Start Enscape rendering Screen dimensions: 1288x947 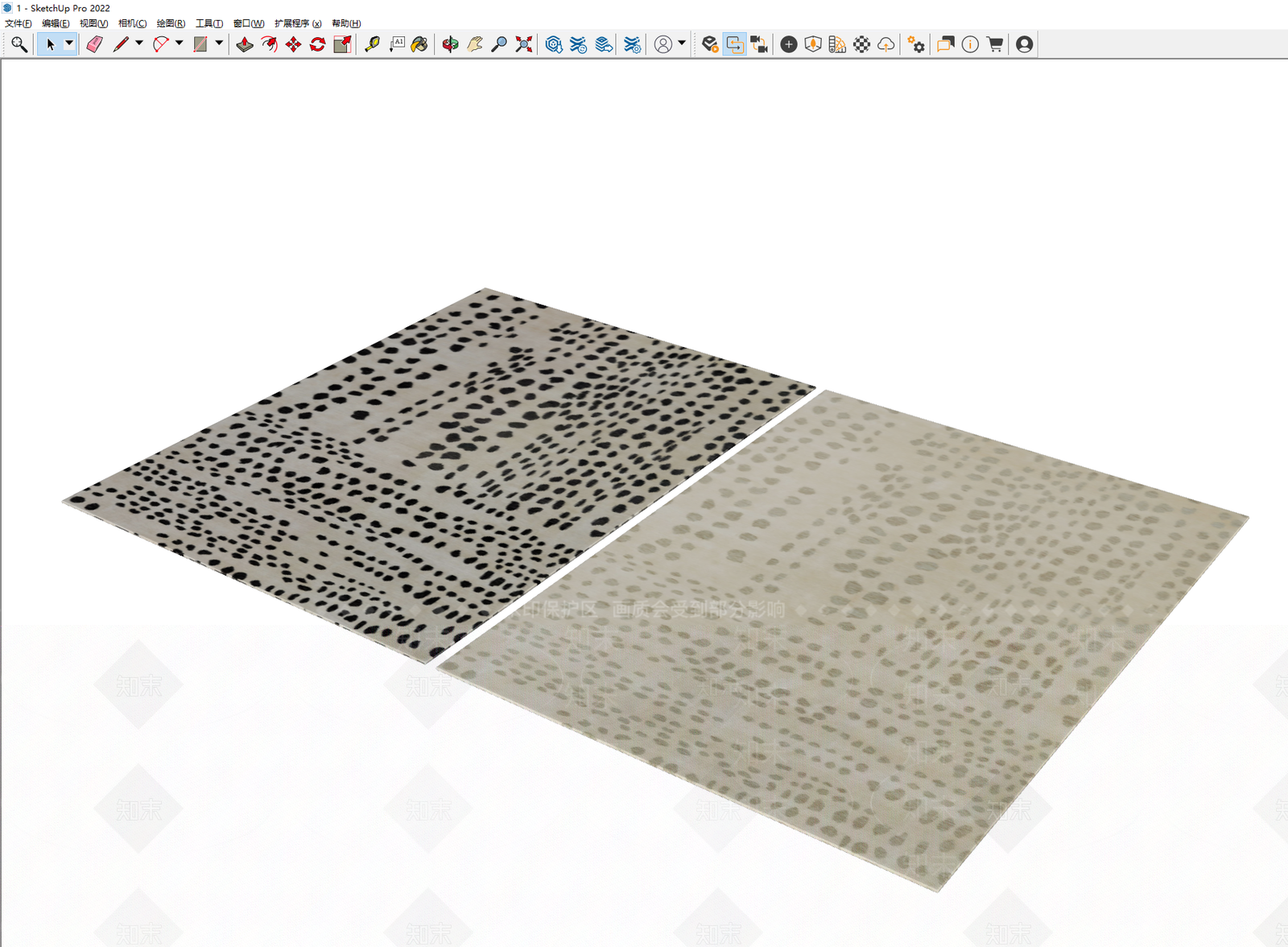(710, 44)
